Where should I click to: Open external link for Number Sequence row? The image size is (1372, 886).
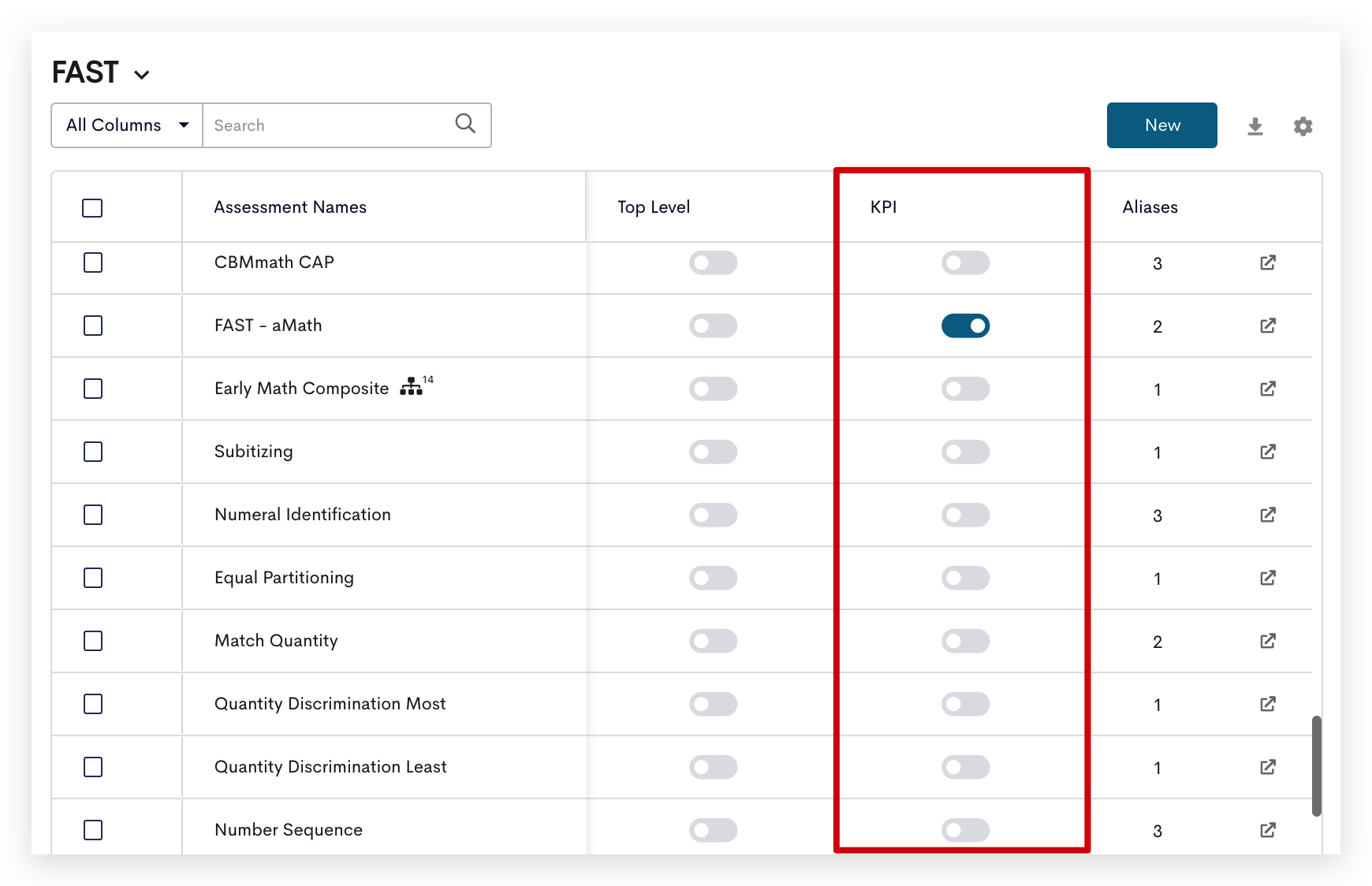coord(1268,830)
